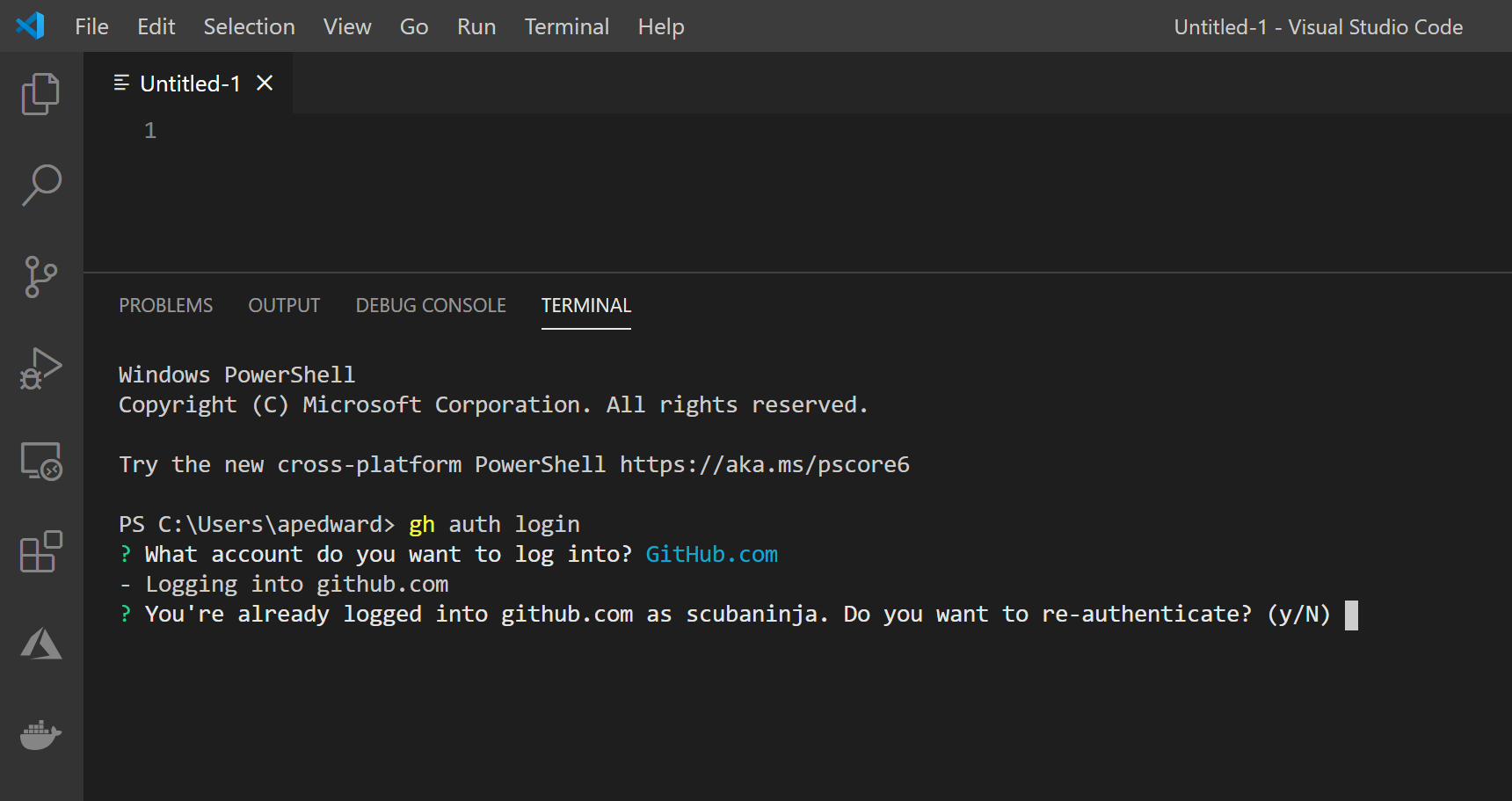Open the Run and Debug view
Image resolution: width=1512 pixels, height=801 pixels.
(40, 368)
